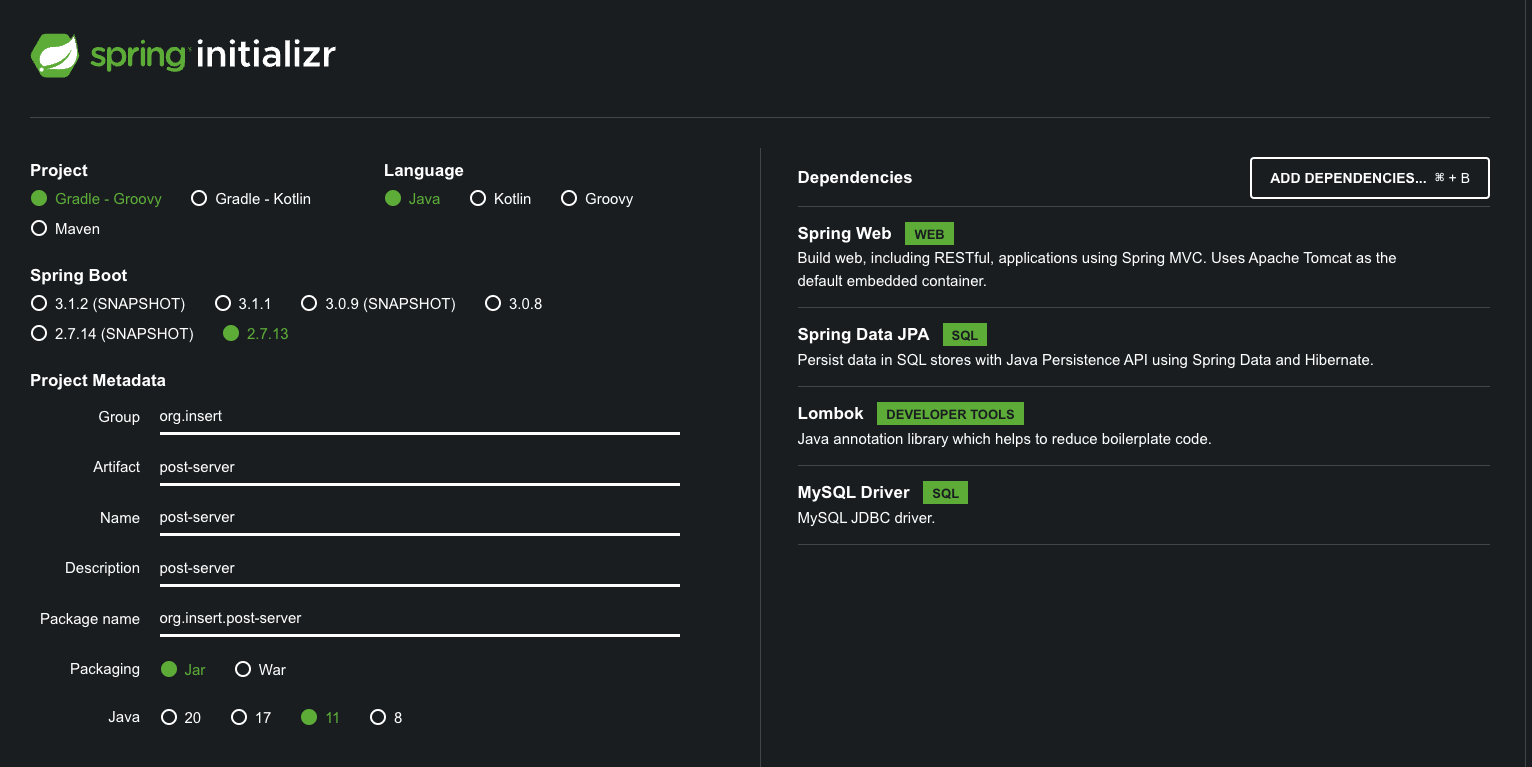Click the Packaging label

pyautogui.click(x=105, y=669)
